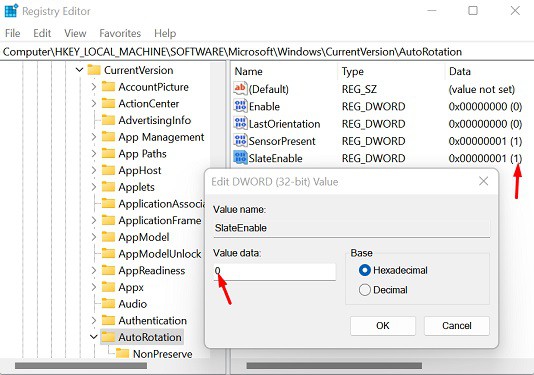This screenshot has width=534, height=375.
Task: Click the Audio folder icon
Action: click(108, 303)
